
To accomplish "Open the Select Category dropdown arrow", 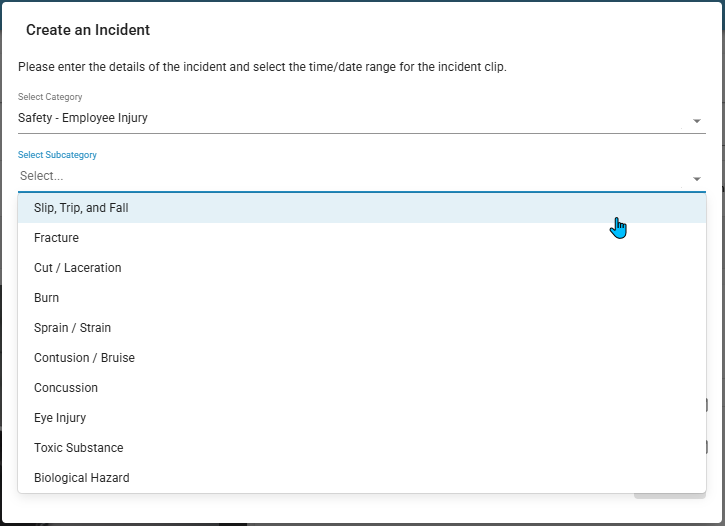I will pyautogui.click(x=696, y=121).
